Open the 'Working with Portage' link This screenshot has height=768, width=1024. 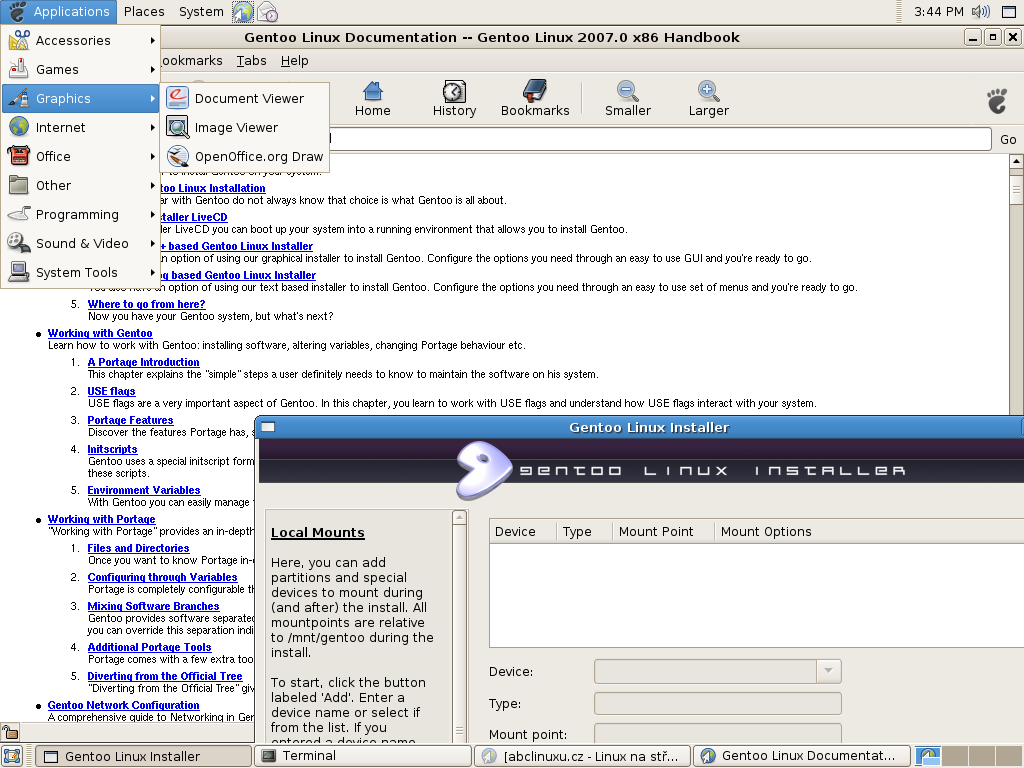click(101, 519)
